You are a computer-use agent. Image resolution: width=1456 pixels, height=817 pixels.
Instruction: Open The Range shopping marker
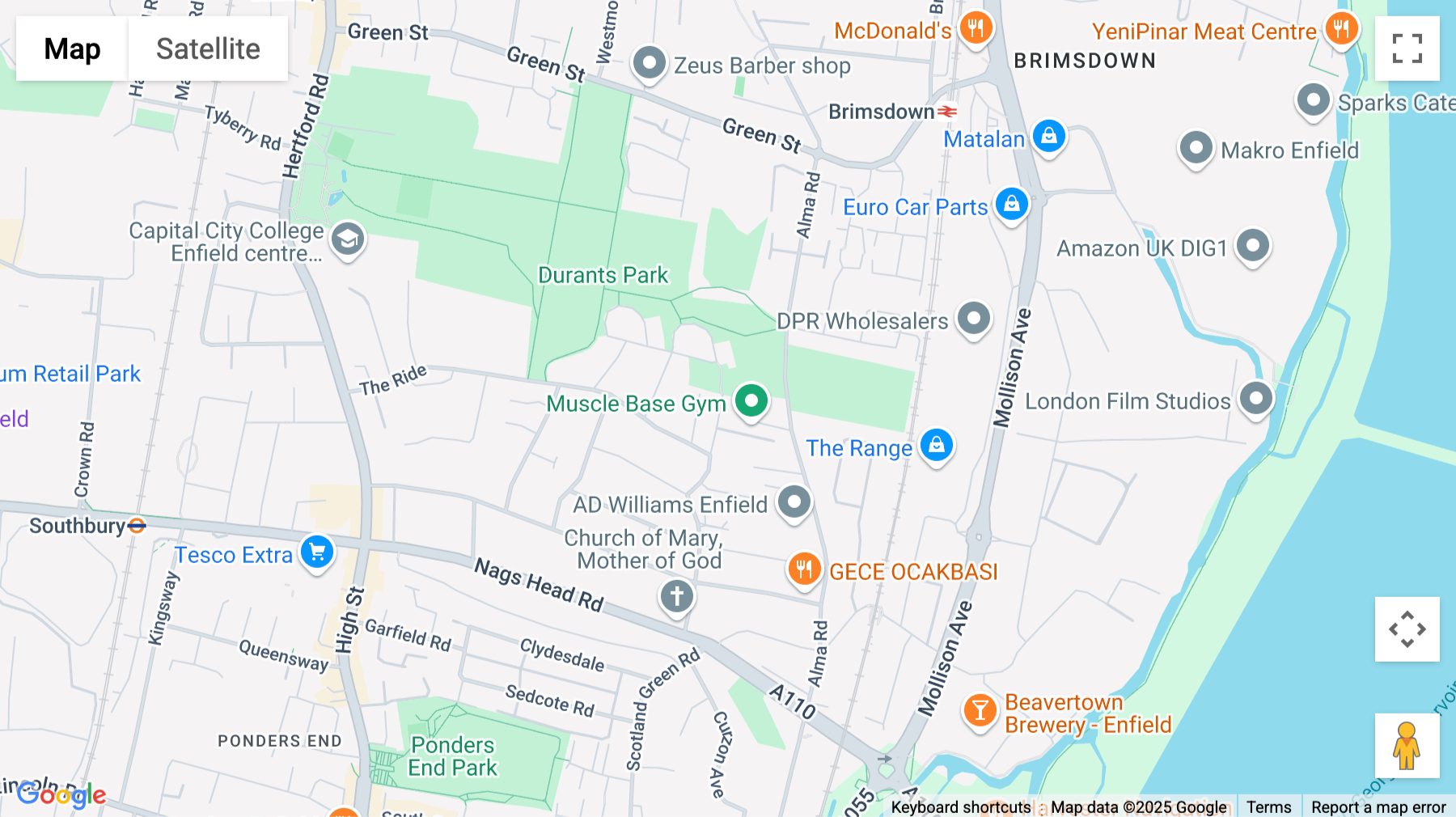[x=937, y=447]
